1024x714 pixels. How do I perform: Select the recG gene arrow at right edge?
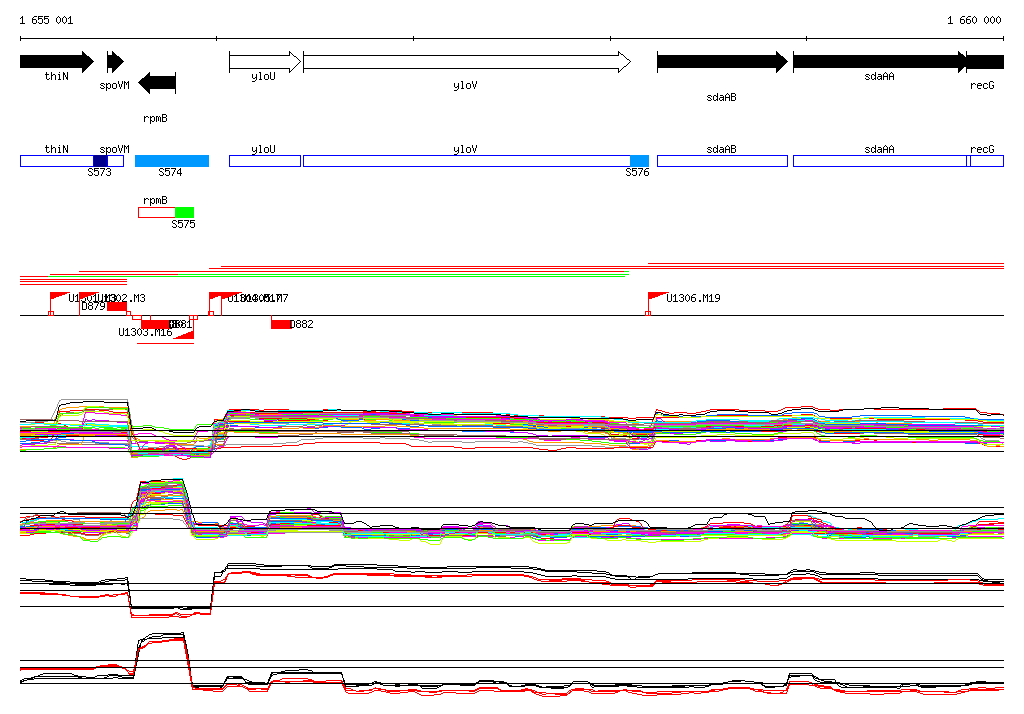pyautogui.click(x=986, y=62)
